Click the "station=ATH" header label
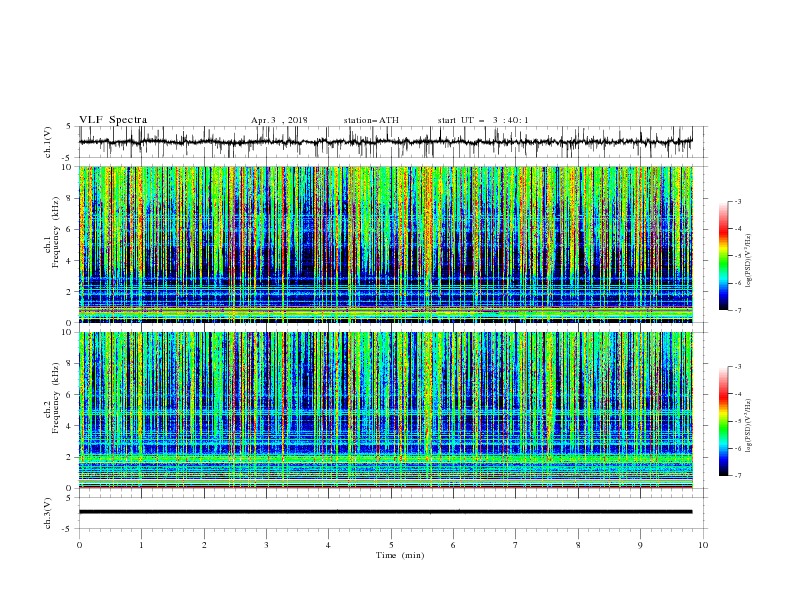 click(x=371, y=120)
